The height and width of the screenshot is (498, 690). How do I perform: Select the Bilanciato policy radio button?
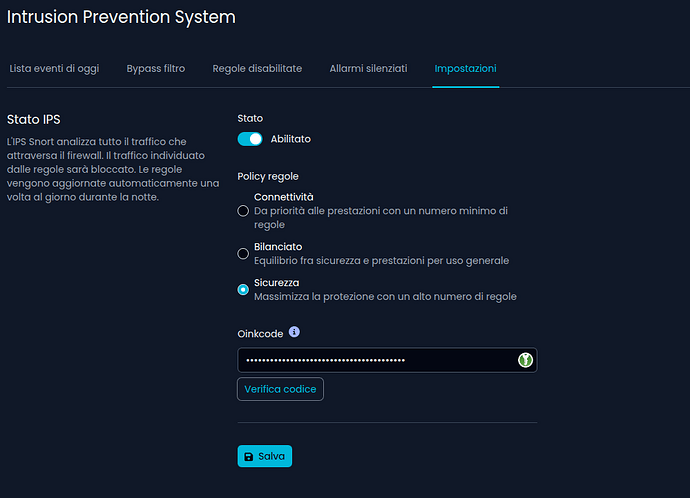(x=243, y=254)
